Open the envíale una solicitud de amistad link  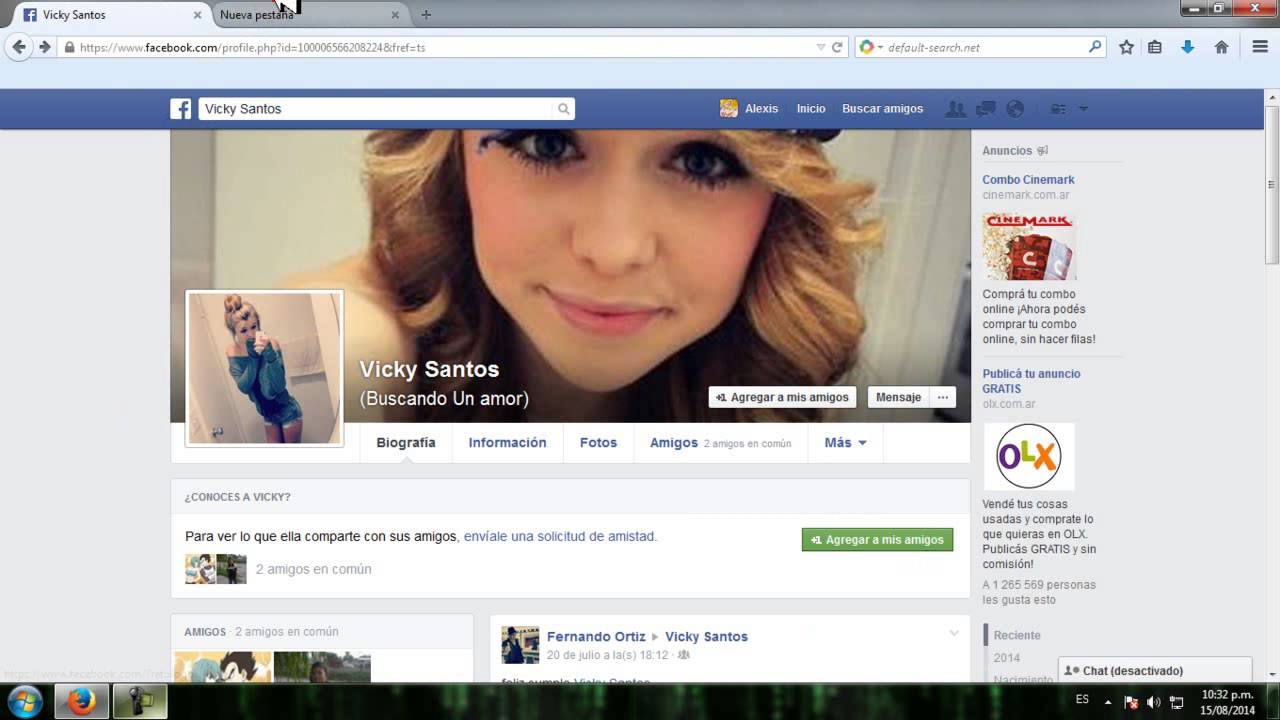coord(559,536)
